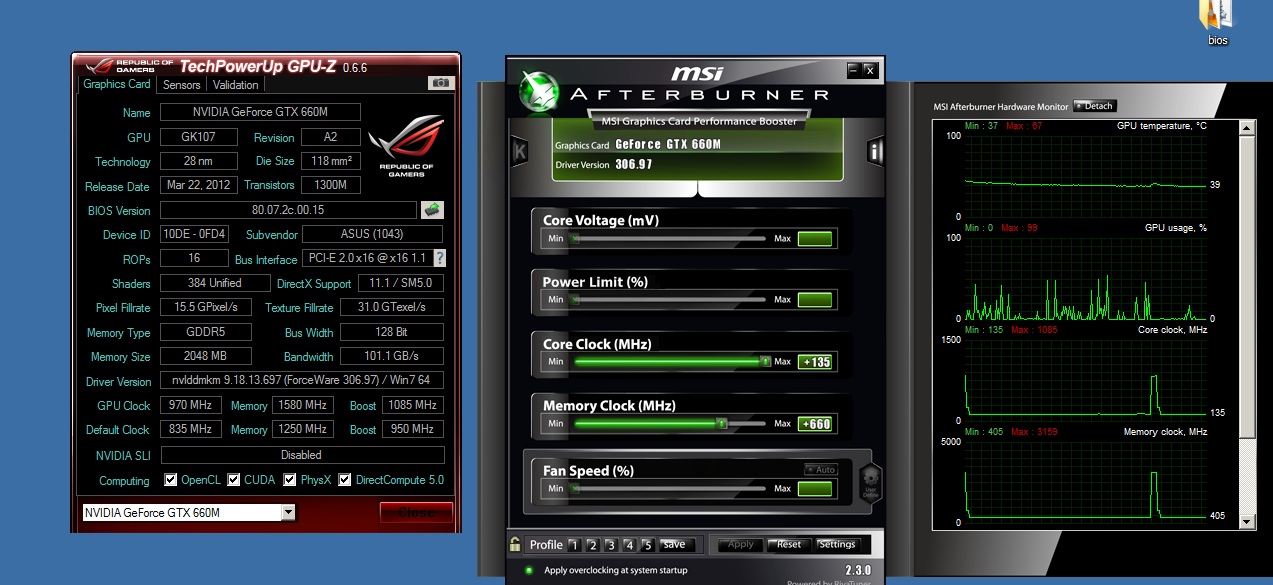Toggle the DirectCompute 5.0 checkbox
This screenshot has height=585, width=1273.
click(345, 480)
